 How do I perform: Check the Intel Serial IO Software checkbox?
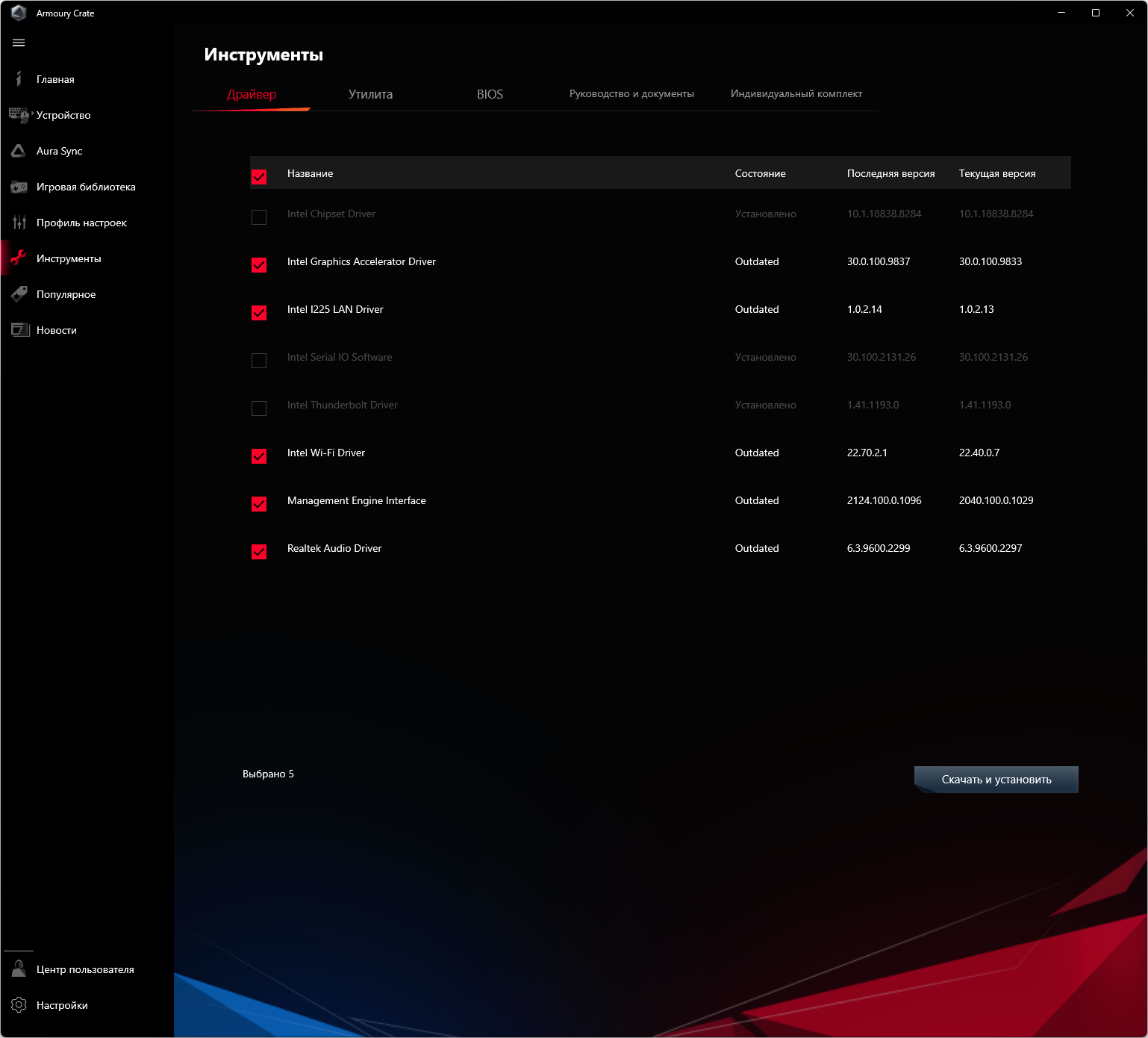click(259, 361)
